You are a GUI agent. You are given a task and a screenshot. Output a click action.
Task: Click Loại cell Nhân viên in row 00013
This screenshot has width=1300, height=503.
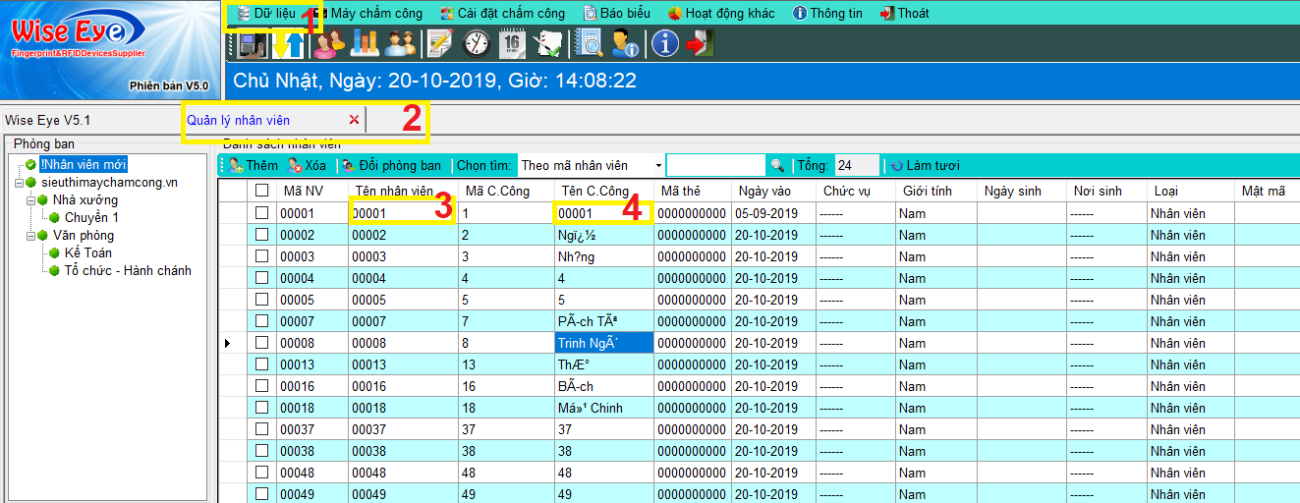1190,365
